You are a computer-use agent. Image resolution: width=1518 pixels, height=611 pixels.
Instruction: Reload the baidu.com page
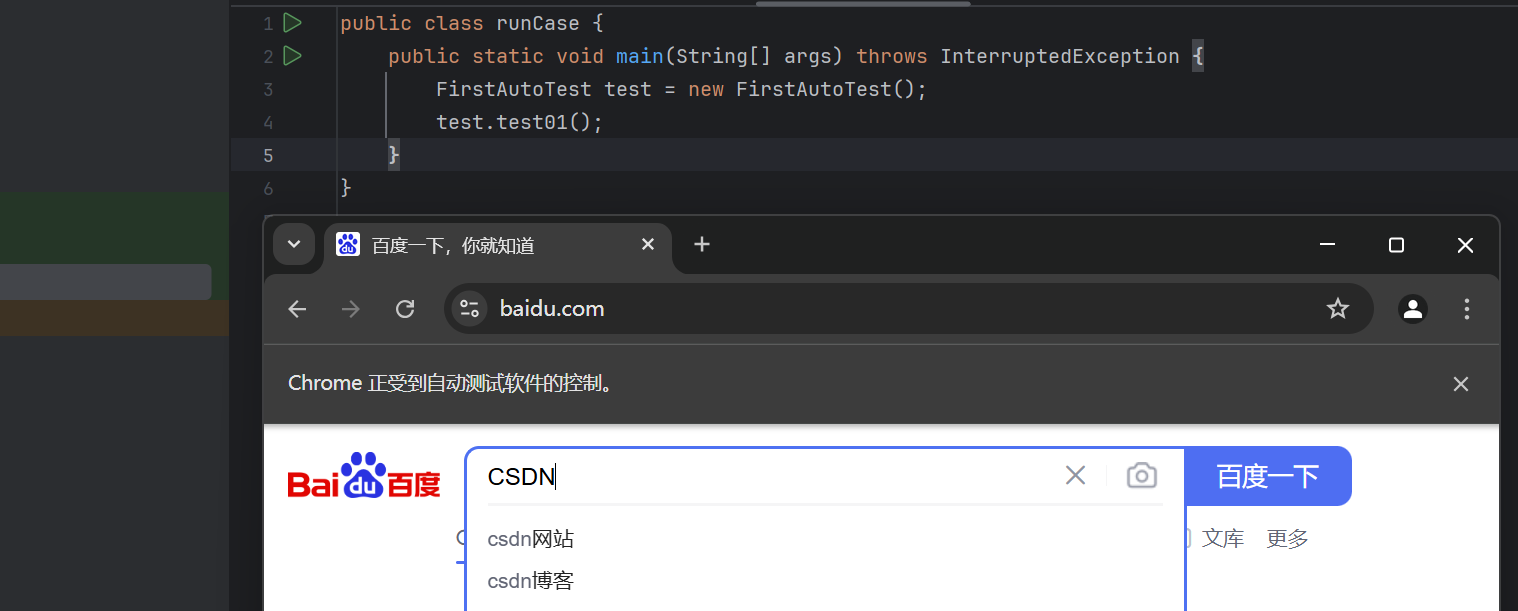pos(405,309)
